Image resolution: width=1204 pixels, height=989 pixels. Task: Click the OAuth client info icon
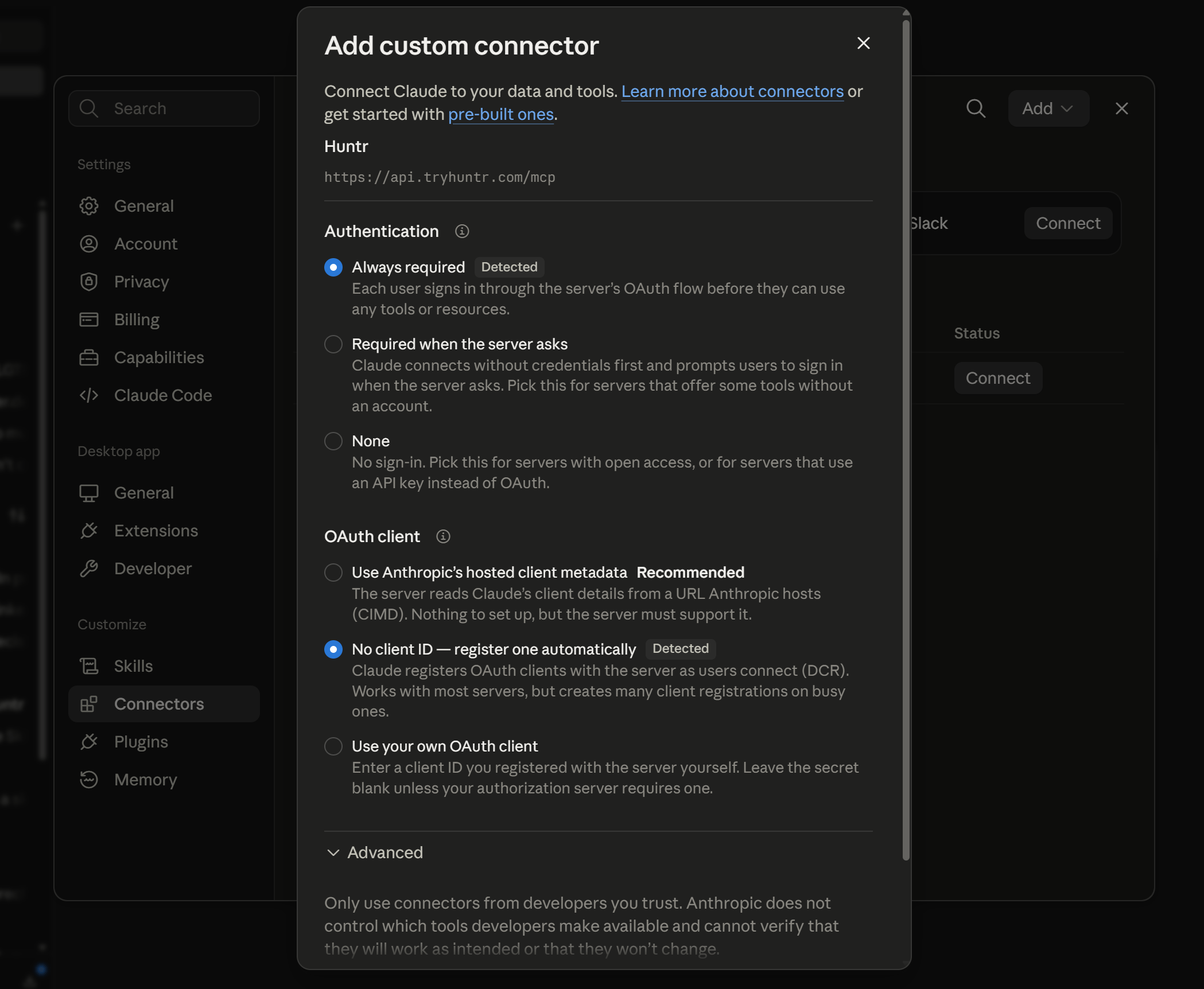pos(443,536)
